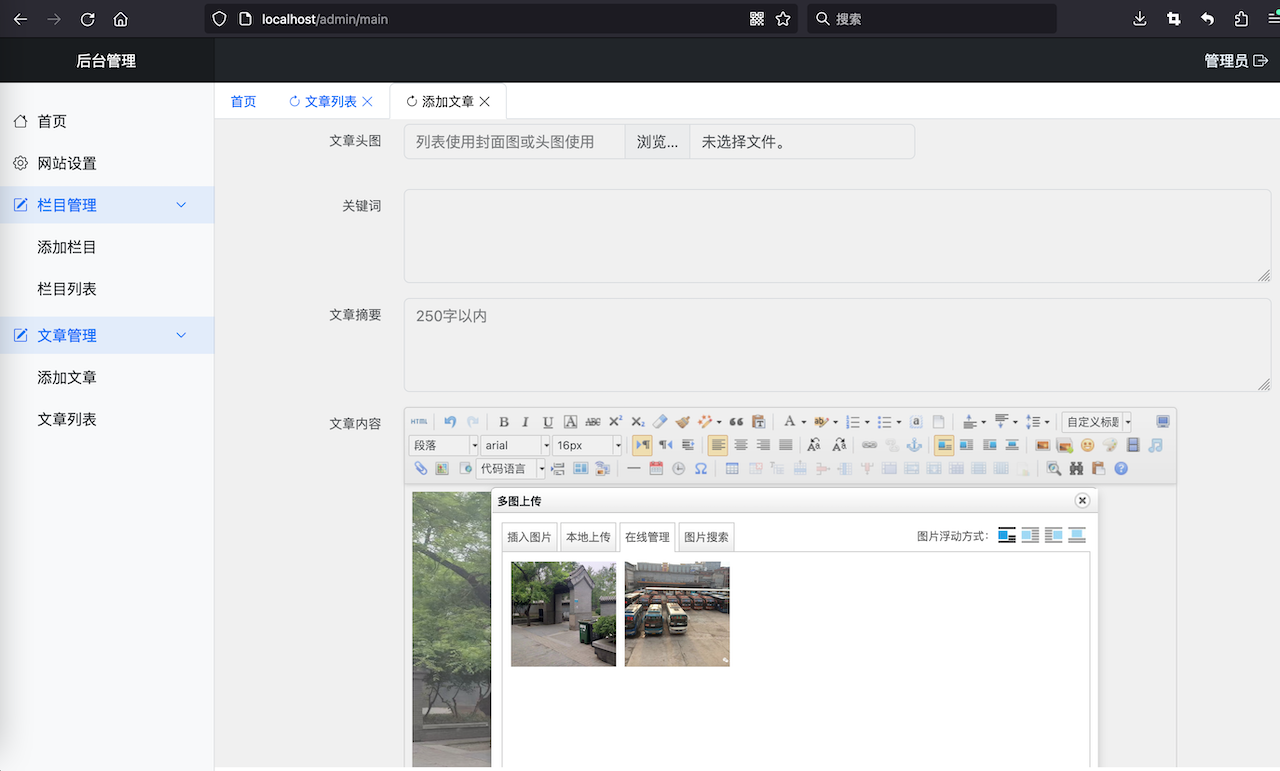Insert a table from the toolbar
The image size is (1280, 771).
coord(732,468)
